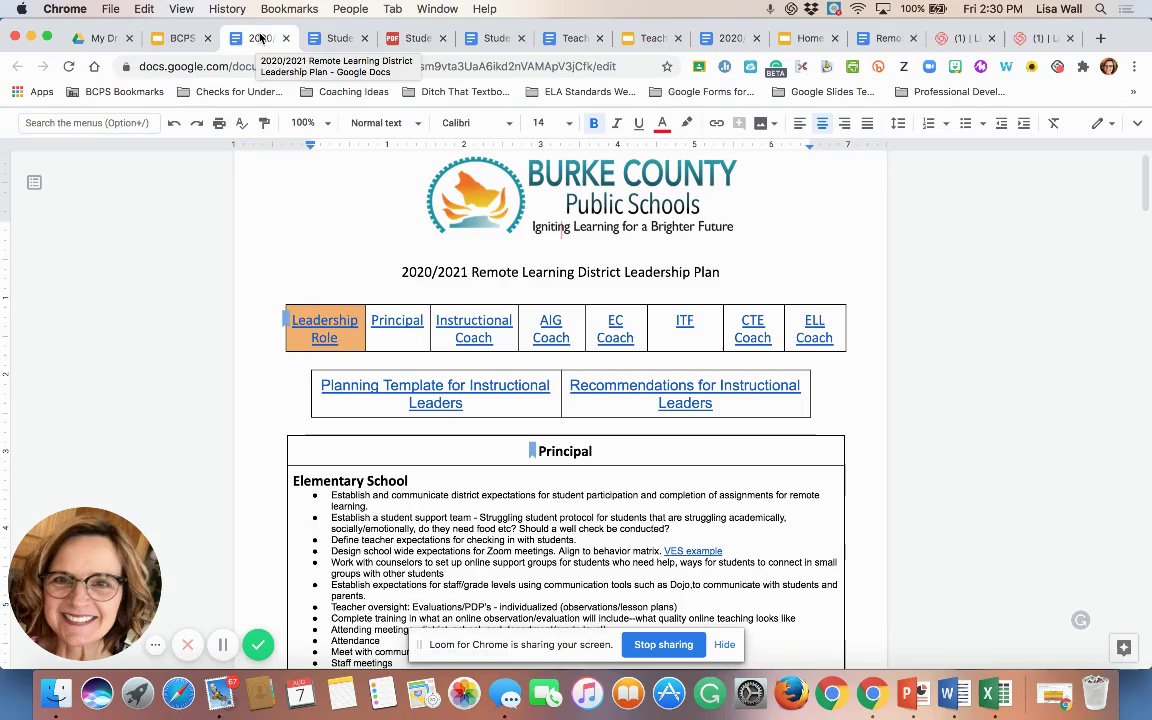Justify the paragraph text
Screen dimensions: 1152x720
867,123
